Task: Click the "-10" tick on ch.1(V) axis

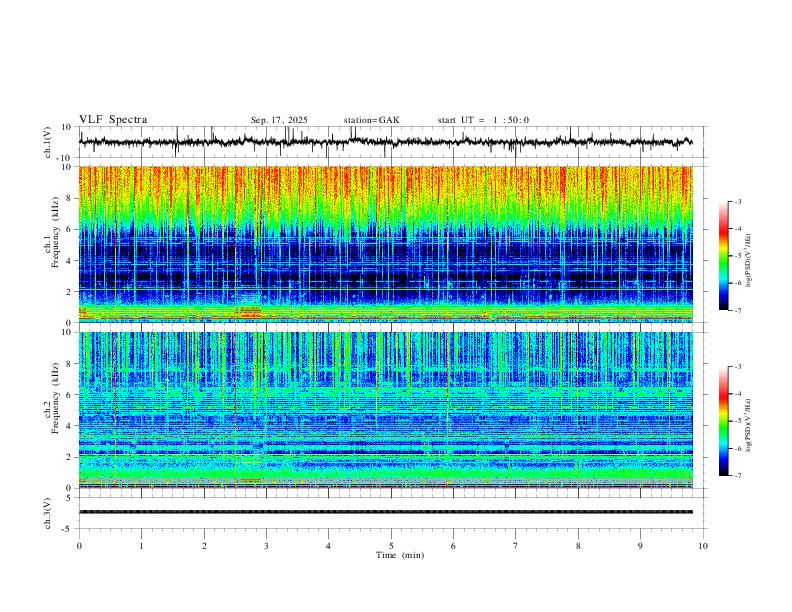Action: click(x=65, y=158)
